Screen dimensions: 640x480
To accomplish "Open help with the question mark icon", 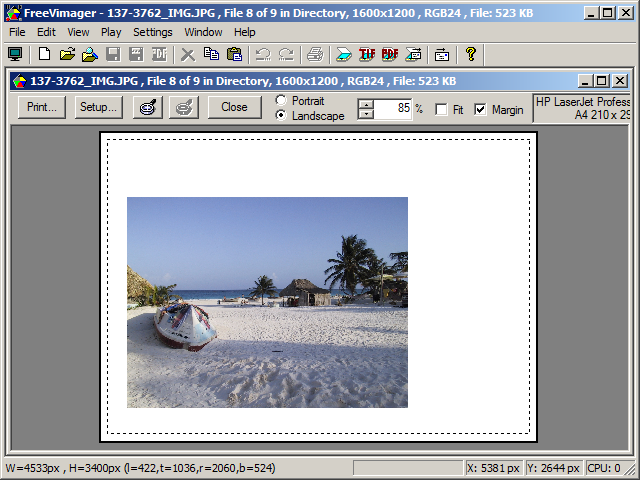I will pos(471,54).
